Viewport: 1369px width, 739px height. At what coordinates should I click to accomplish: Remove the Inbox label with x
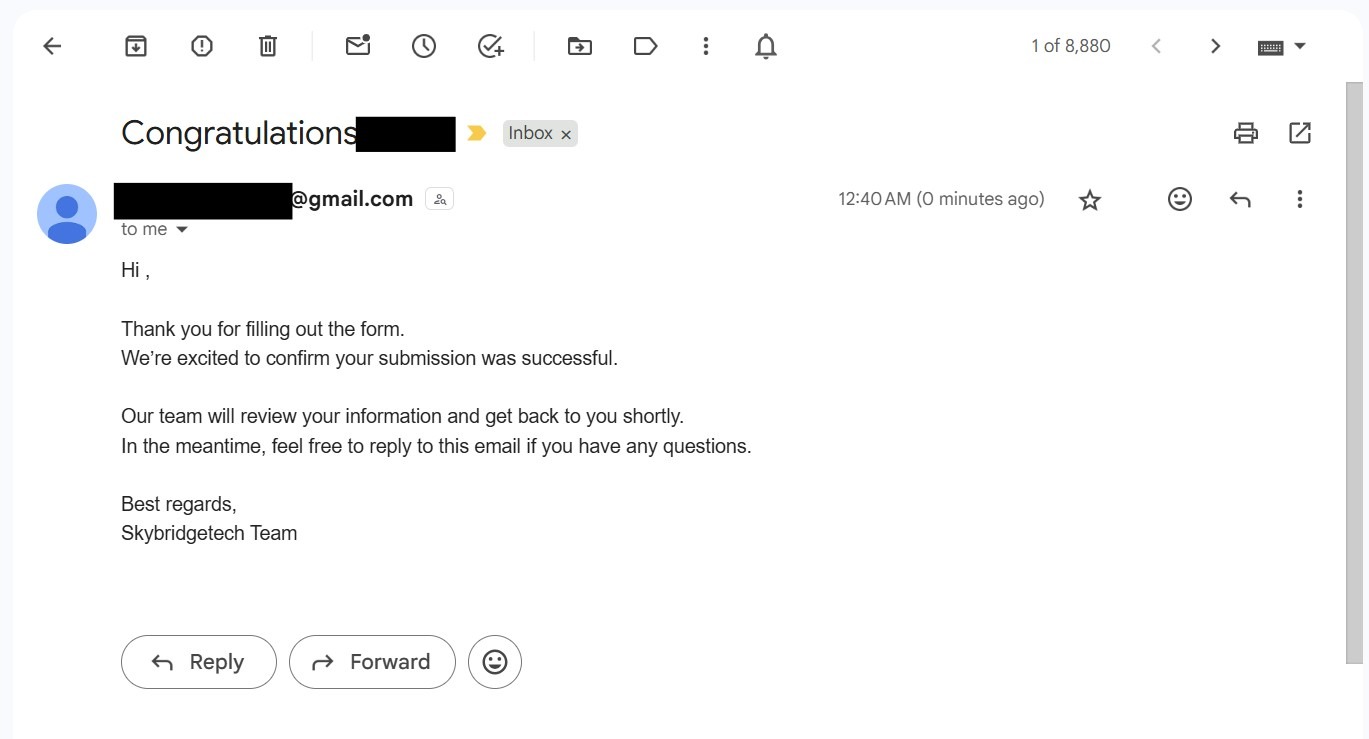pos(566,134)
